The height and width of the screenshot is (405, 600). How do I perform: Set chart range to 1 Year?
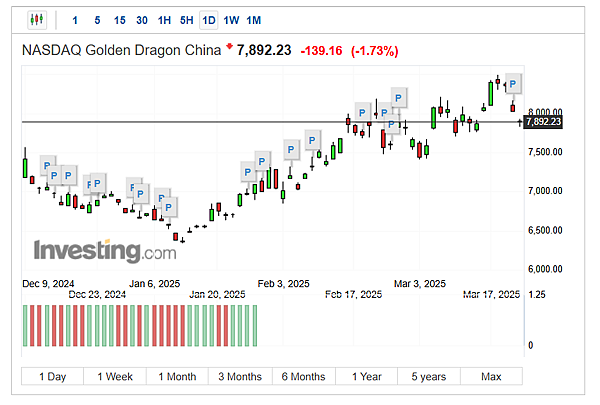click(367, 376)
